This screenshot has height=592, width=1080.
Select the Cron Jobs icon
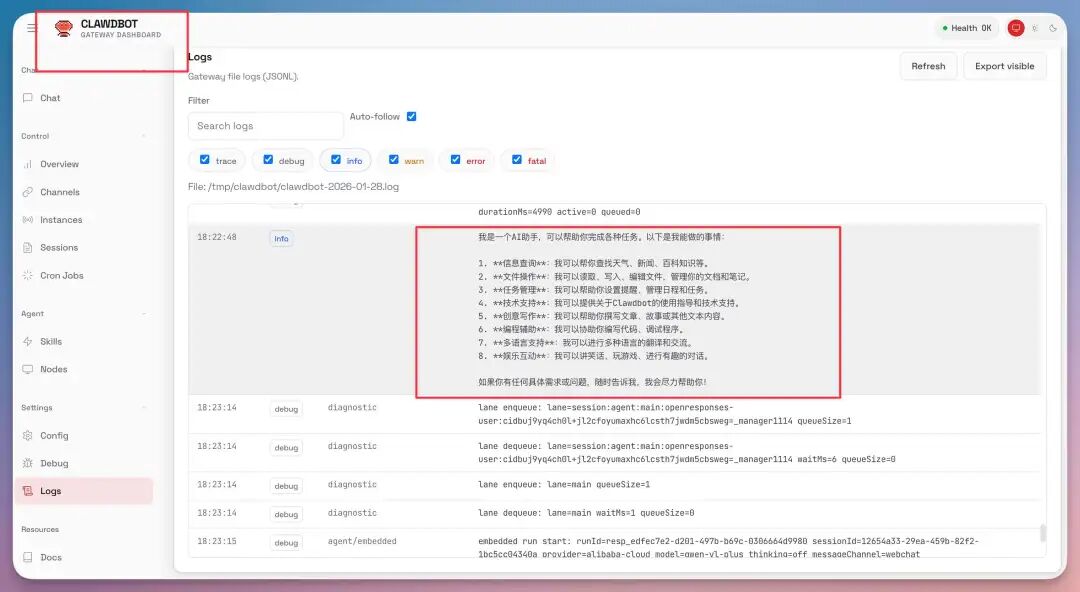click(27, 275)
